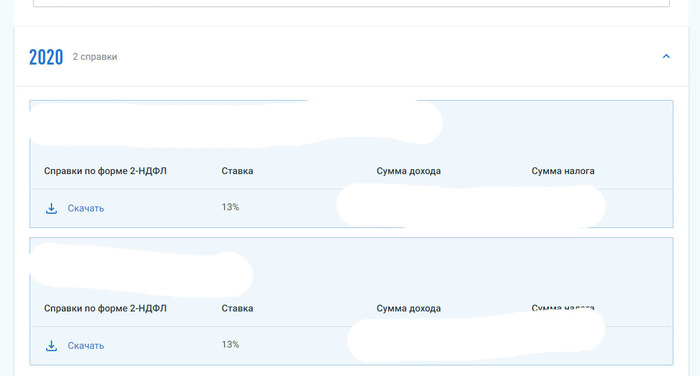Click "Ставка" column header in first card
The width and height of the screenshot is (700, 376).
click(x=237, y=171)
